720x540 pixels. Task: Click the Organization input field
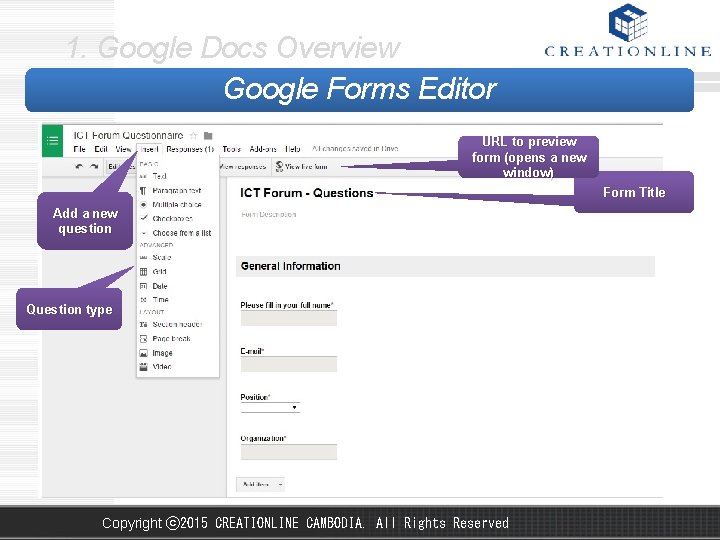[289, 452]
